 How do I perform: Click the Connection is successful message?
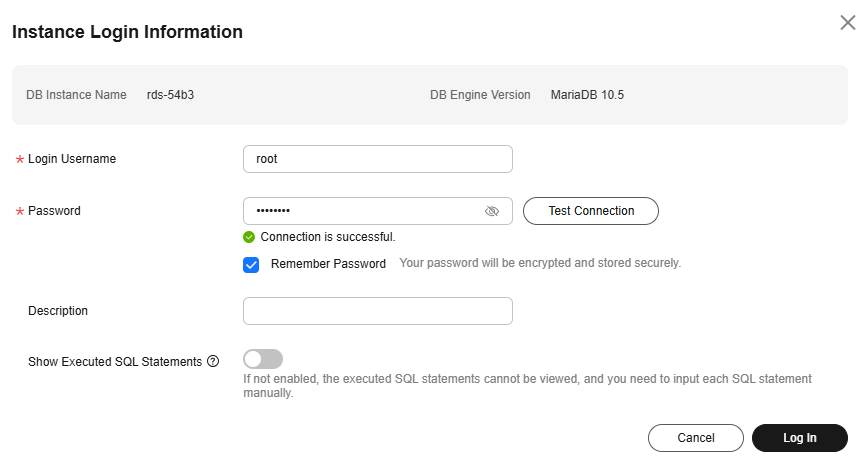328,237
